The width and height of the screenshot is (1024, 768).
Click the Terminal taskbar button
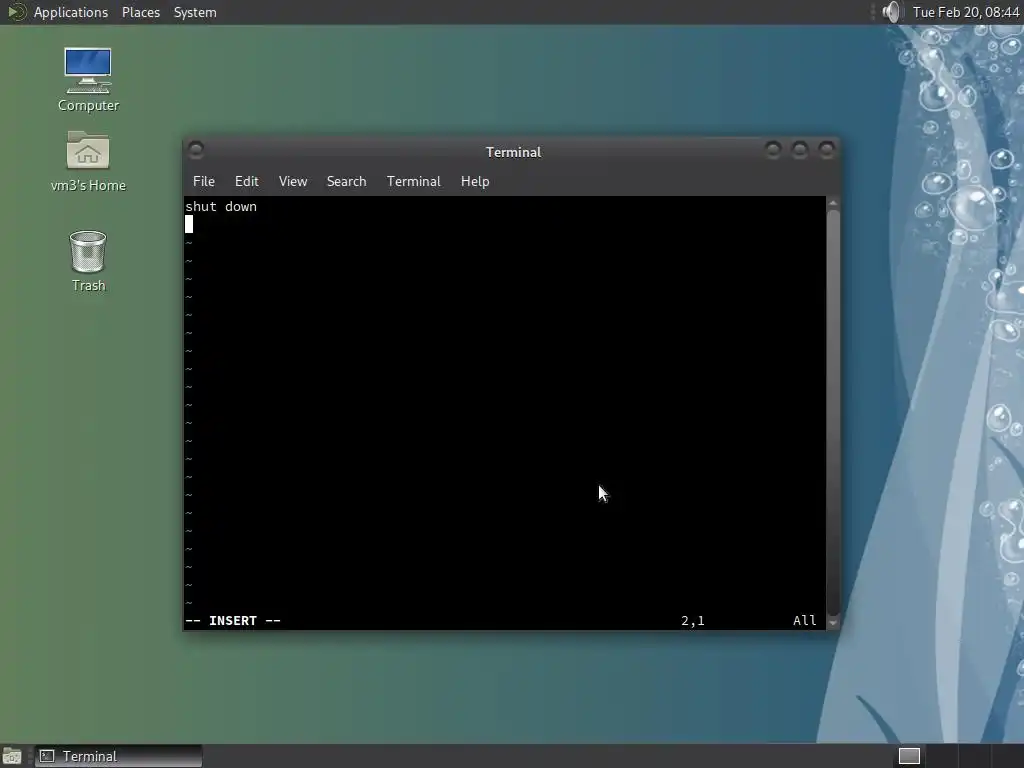(x=118, y=756)
